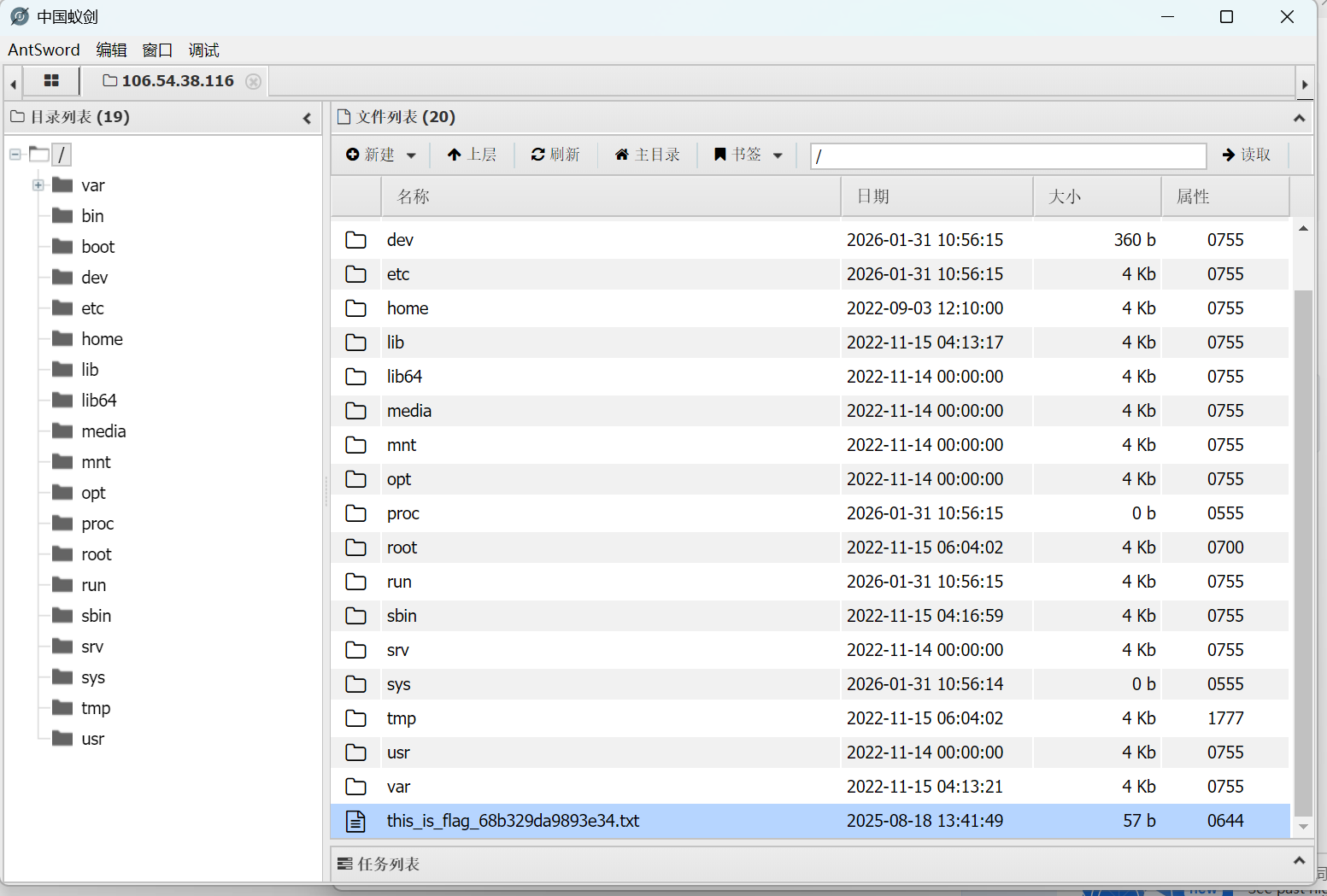Select the home folder in tree
This screenshot has width=1327, height=896.
pyautogui.click(x=102, y=339)
